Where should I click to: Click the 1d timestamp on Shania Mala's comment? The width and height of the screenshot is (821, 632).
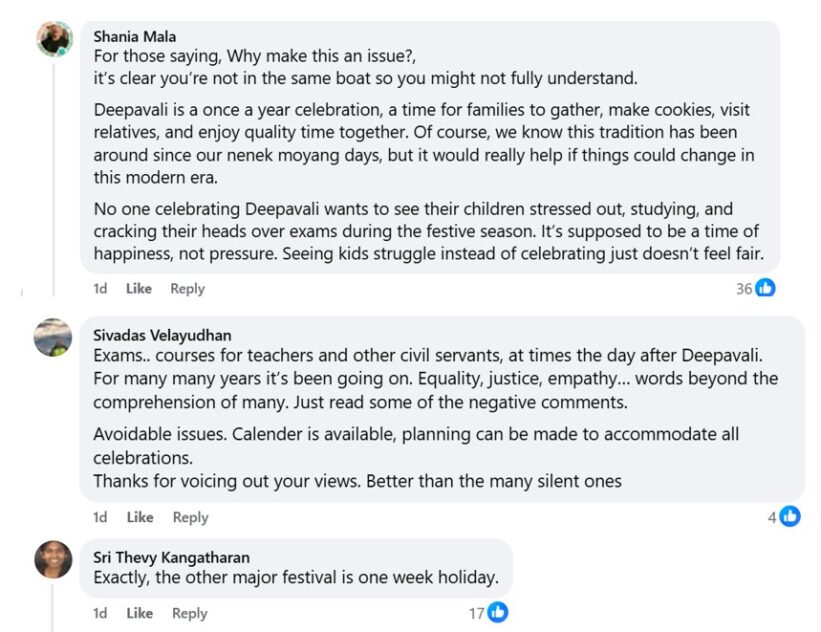pos(100,289)
